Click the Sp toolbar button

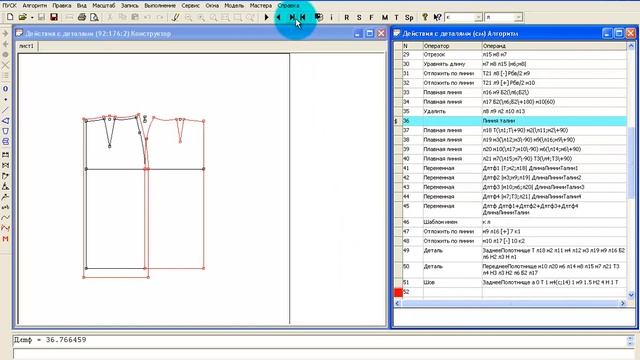[409, 18]
